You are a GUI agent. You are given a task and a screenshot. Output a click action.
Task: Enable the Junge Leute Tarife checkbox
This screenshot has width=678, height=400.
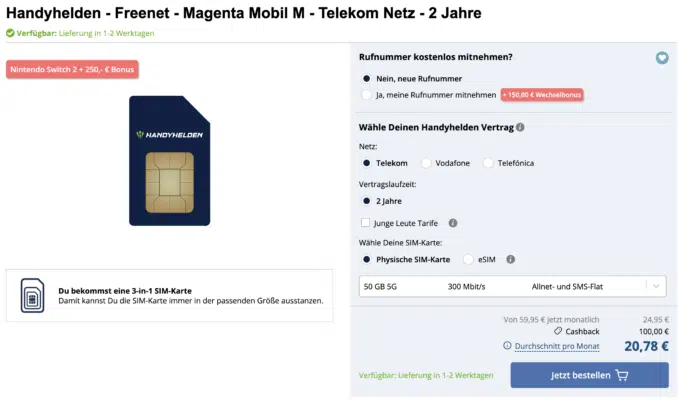coord(366,223)
